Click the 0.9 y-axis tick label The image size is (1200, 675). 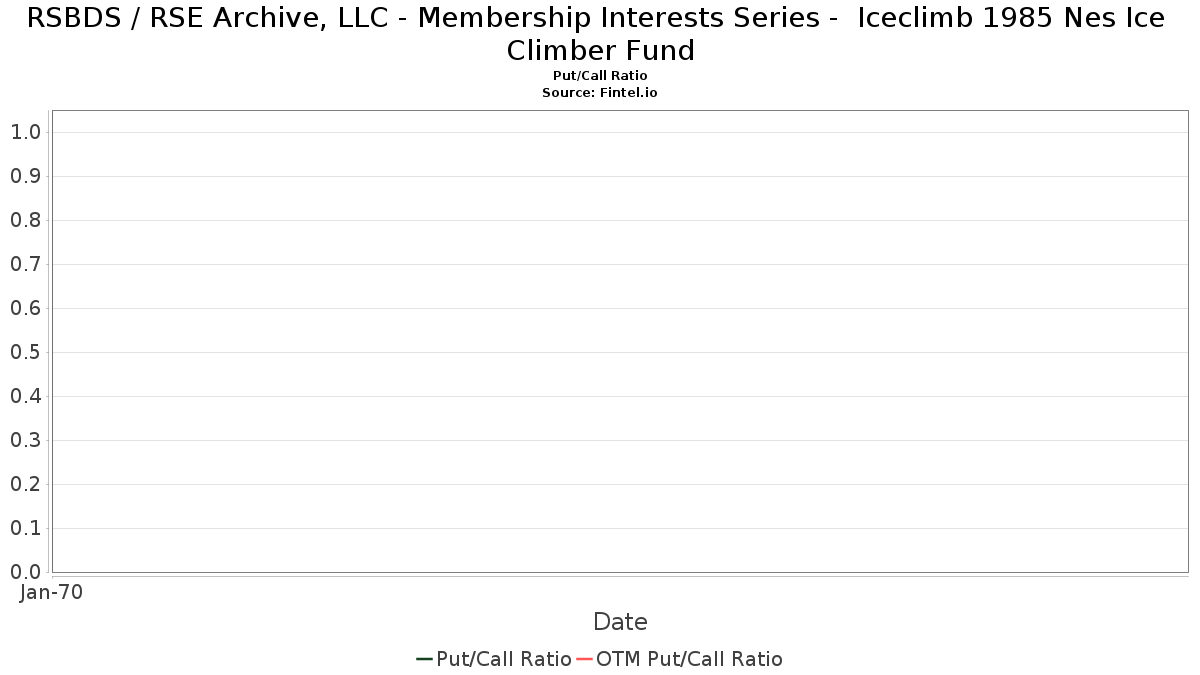pos(25,176)
